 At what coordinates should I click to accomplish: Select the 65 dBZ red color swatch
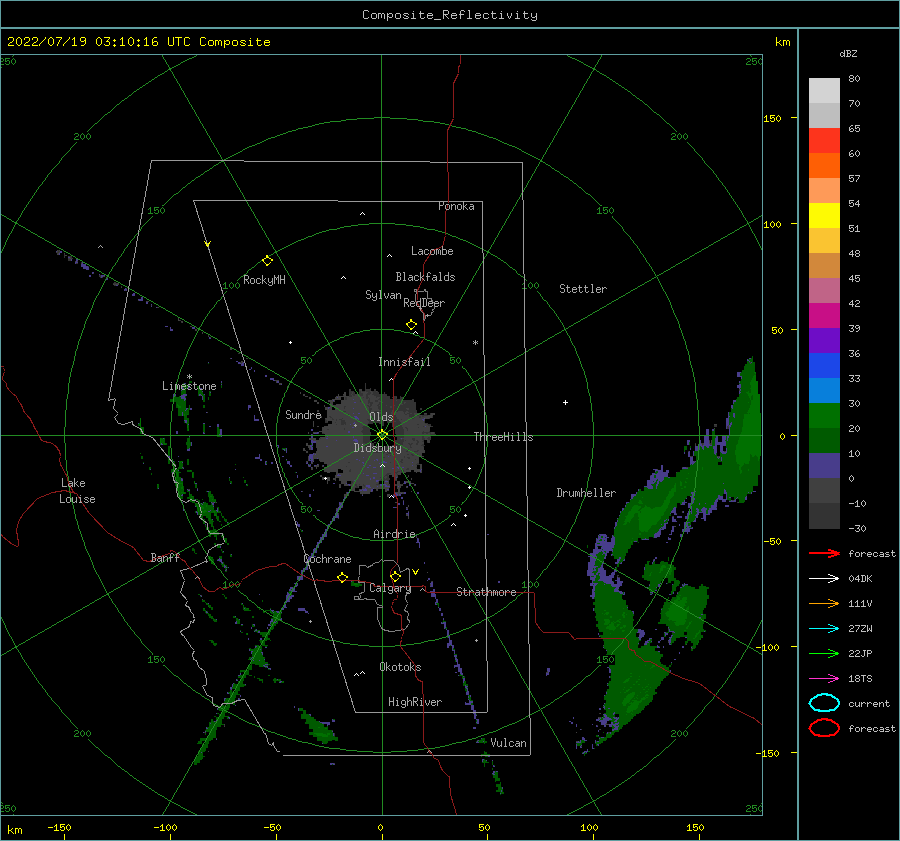(824, 140)
